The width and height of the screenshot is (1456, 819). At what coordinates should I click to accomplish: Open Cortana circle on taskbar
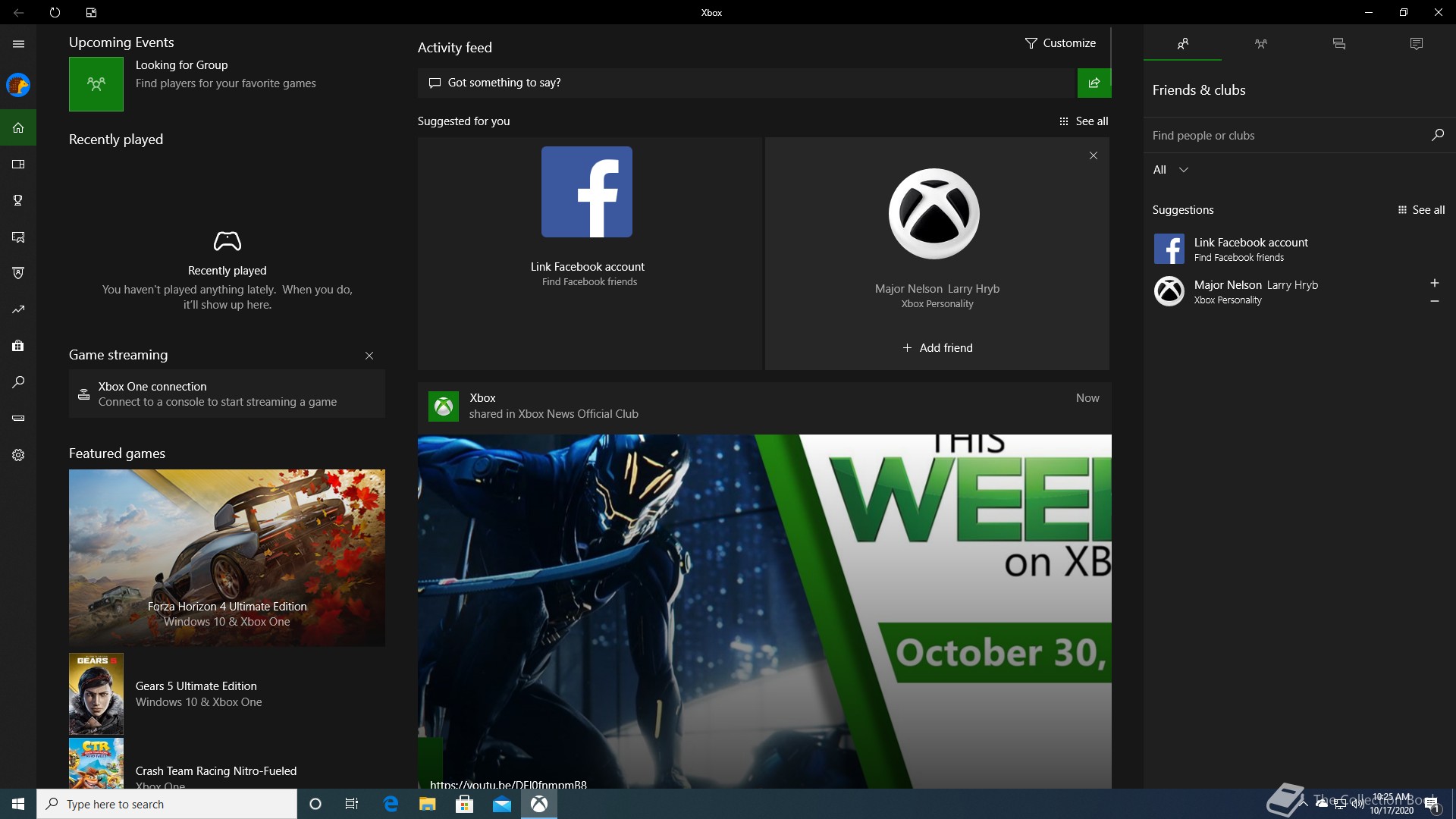(315, 804)
